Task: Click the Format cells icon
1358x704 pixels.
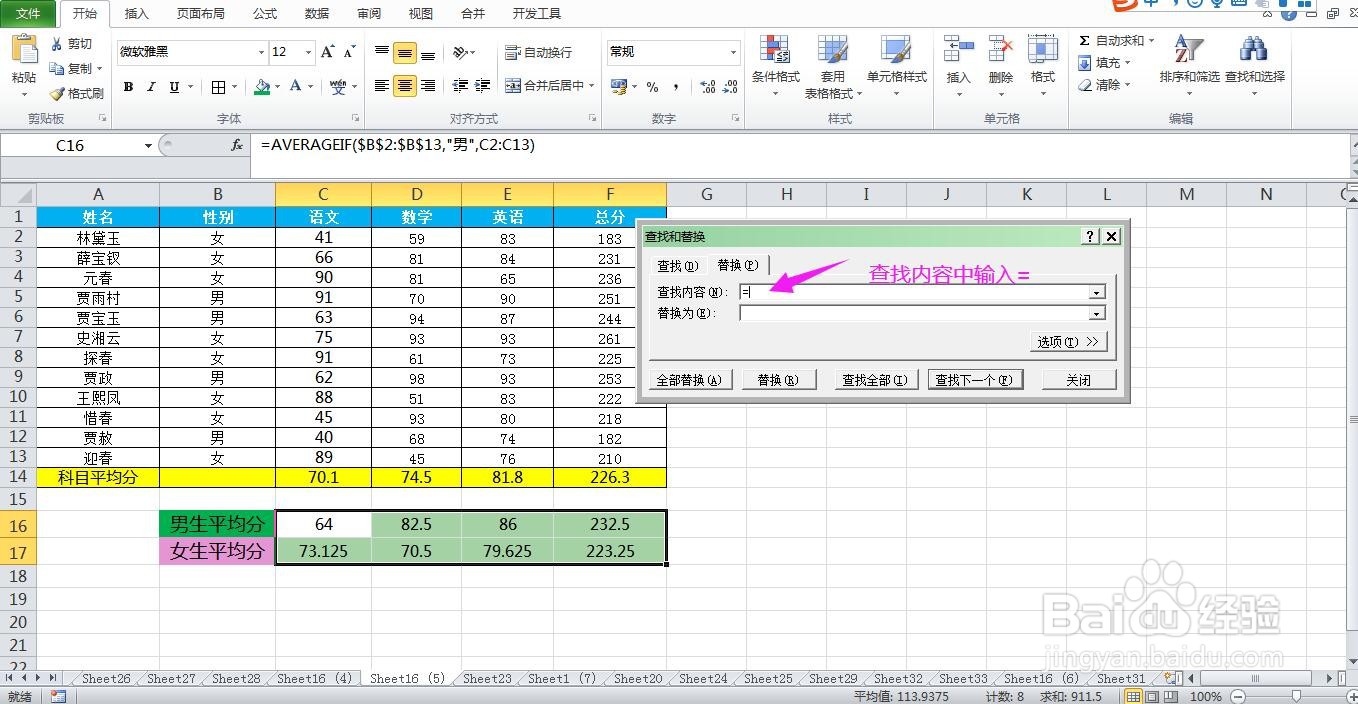Action: [1043, 49]
